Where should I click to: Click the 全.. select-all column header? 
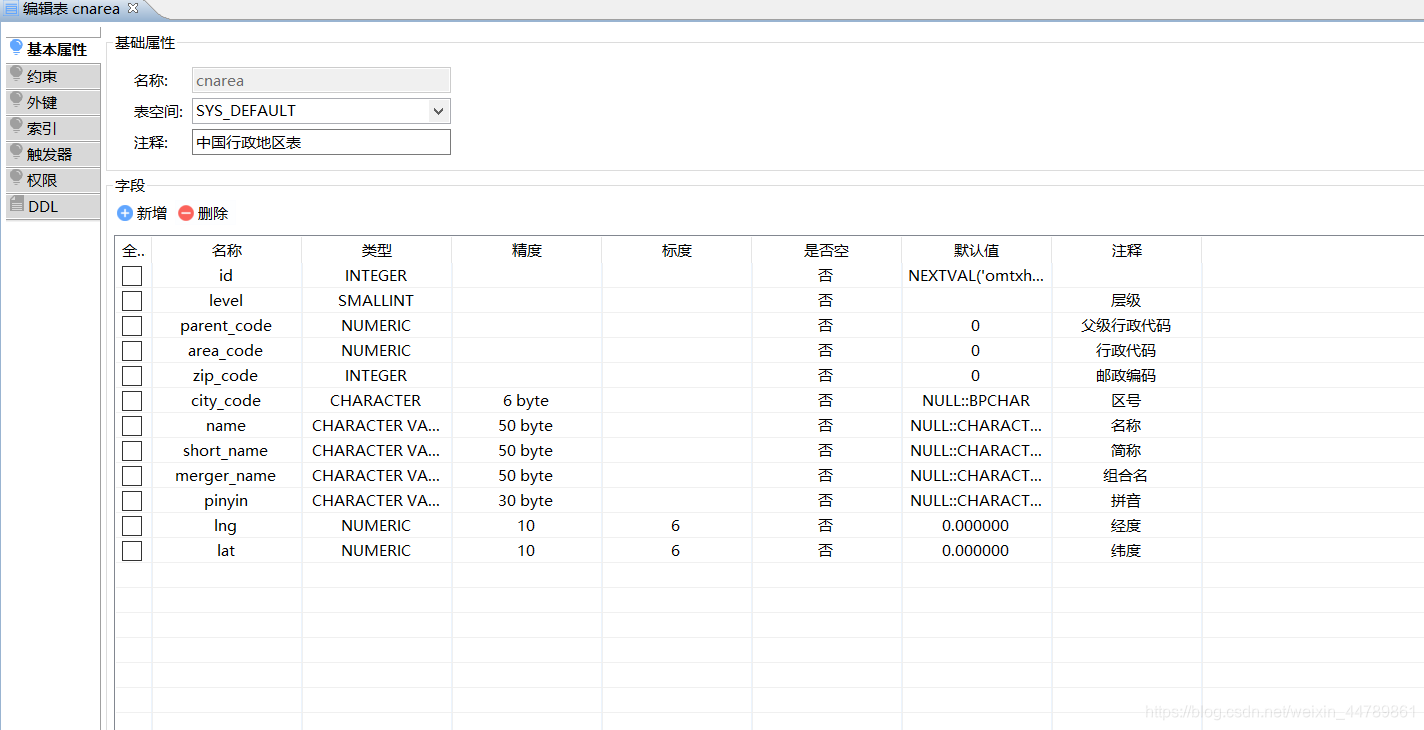(133, 250)
